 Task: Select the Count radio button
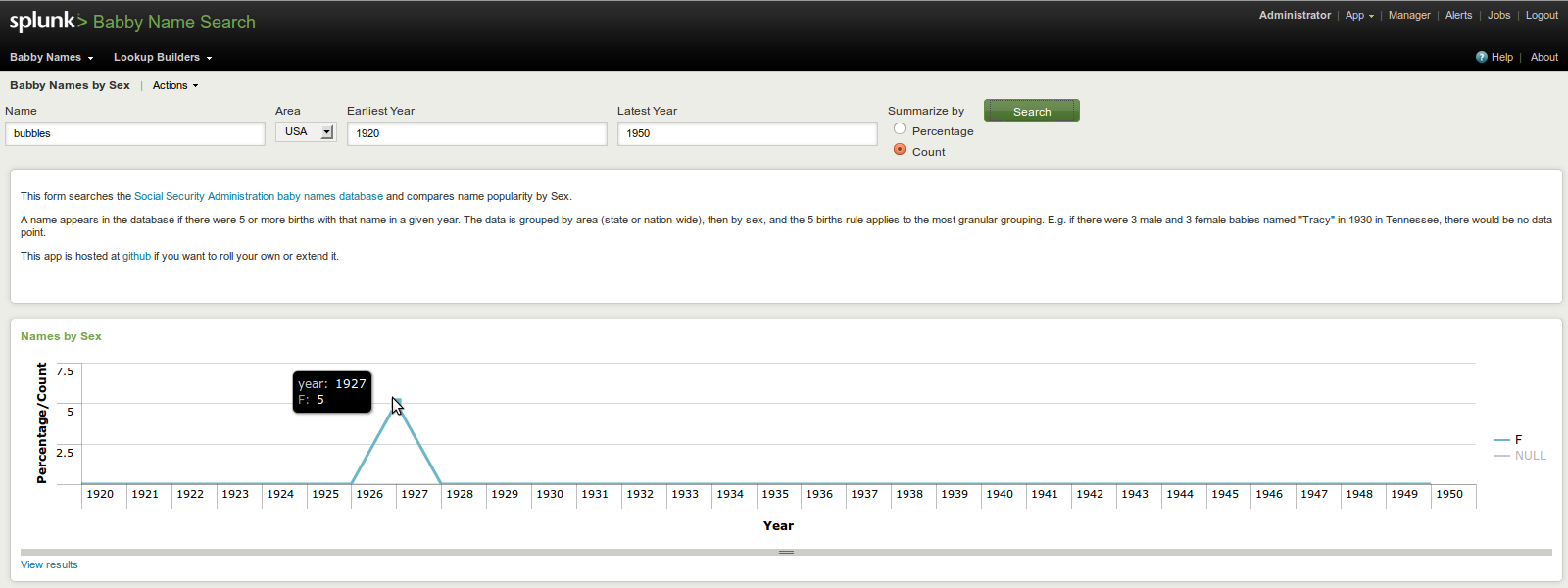900,150
